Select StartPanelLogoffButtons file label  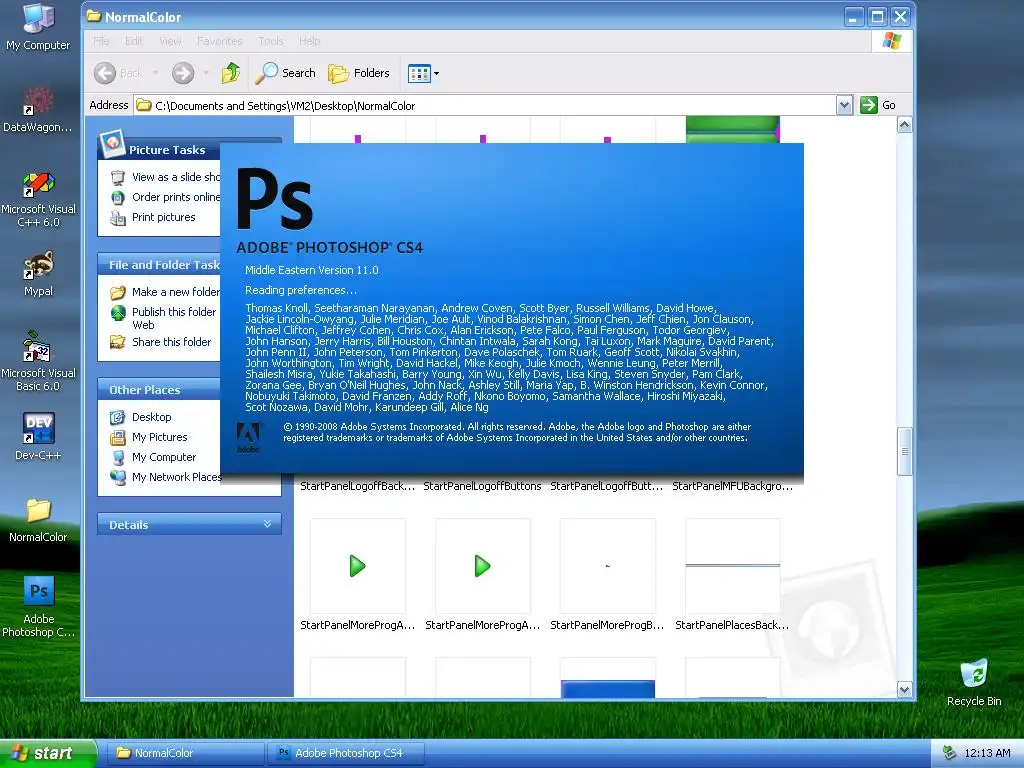pos(483,486)
